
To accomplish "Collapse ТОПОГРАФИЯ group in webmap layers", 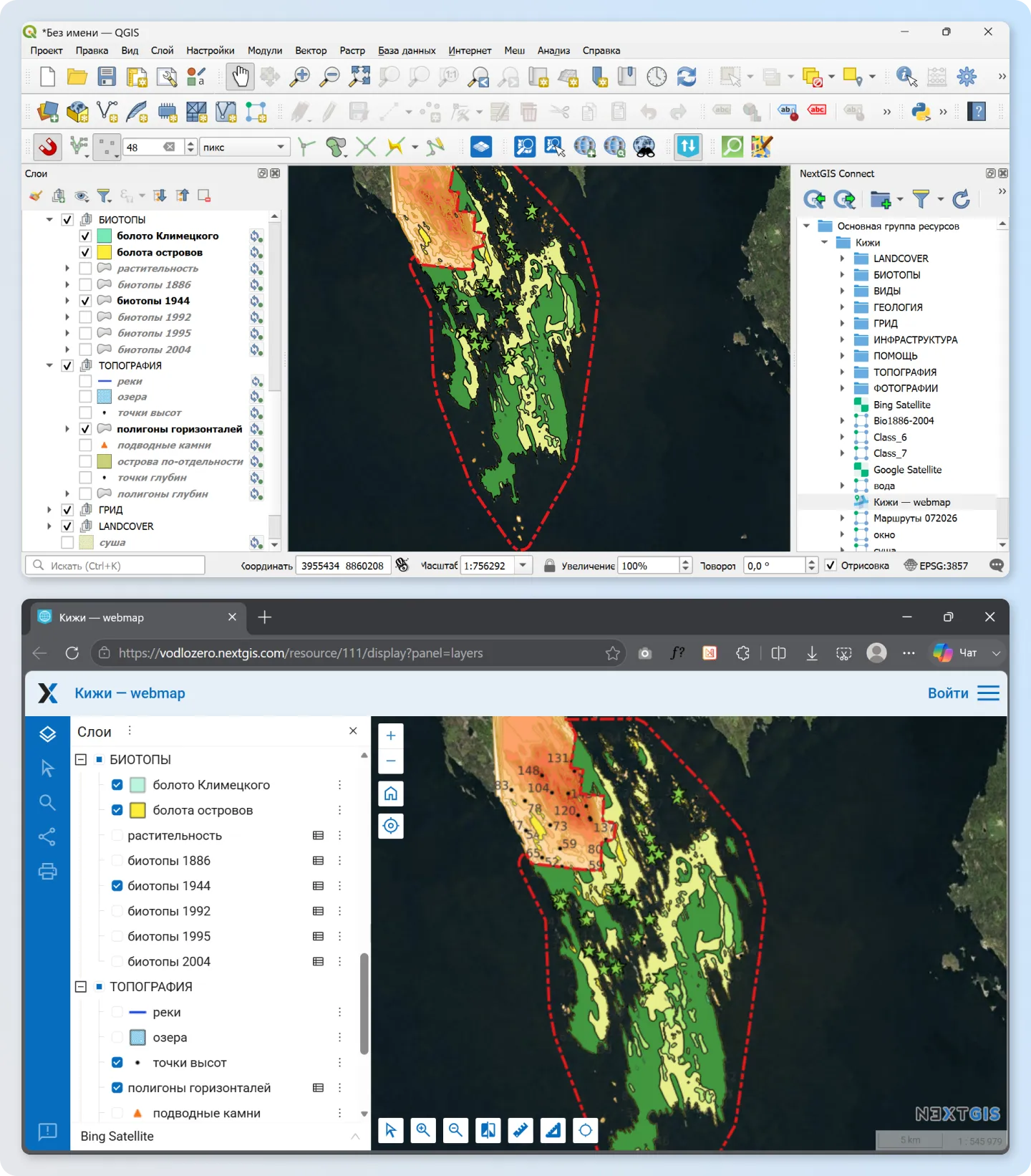I will pyautogui.click(x=81, y=986).
